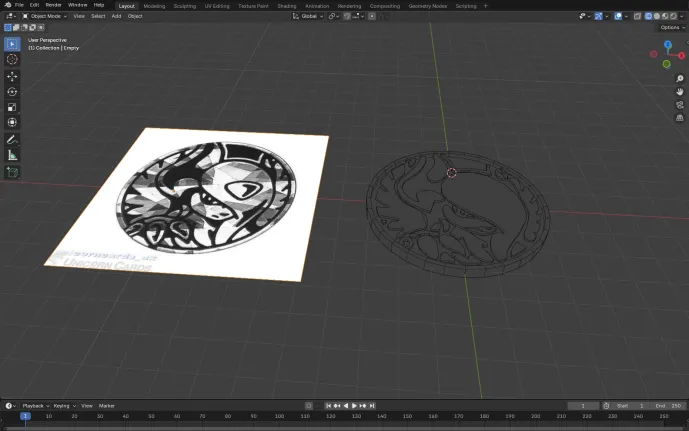Activate the Rotate tool

pyautogui.click(x=12, y=92)
